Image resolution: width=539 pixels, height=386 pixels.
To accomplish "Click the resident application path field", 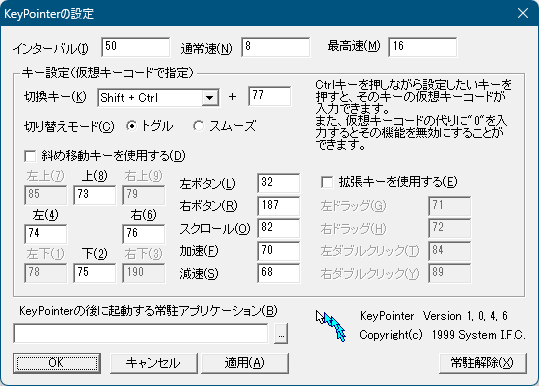I will coord(141,333).
